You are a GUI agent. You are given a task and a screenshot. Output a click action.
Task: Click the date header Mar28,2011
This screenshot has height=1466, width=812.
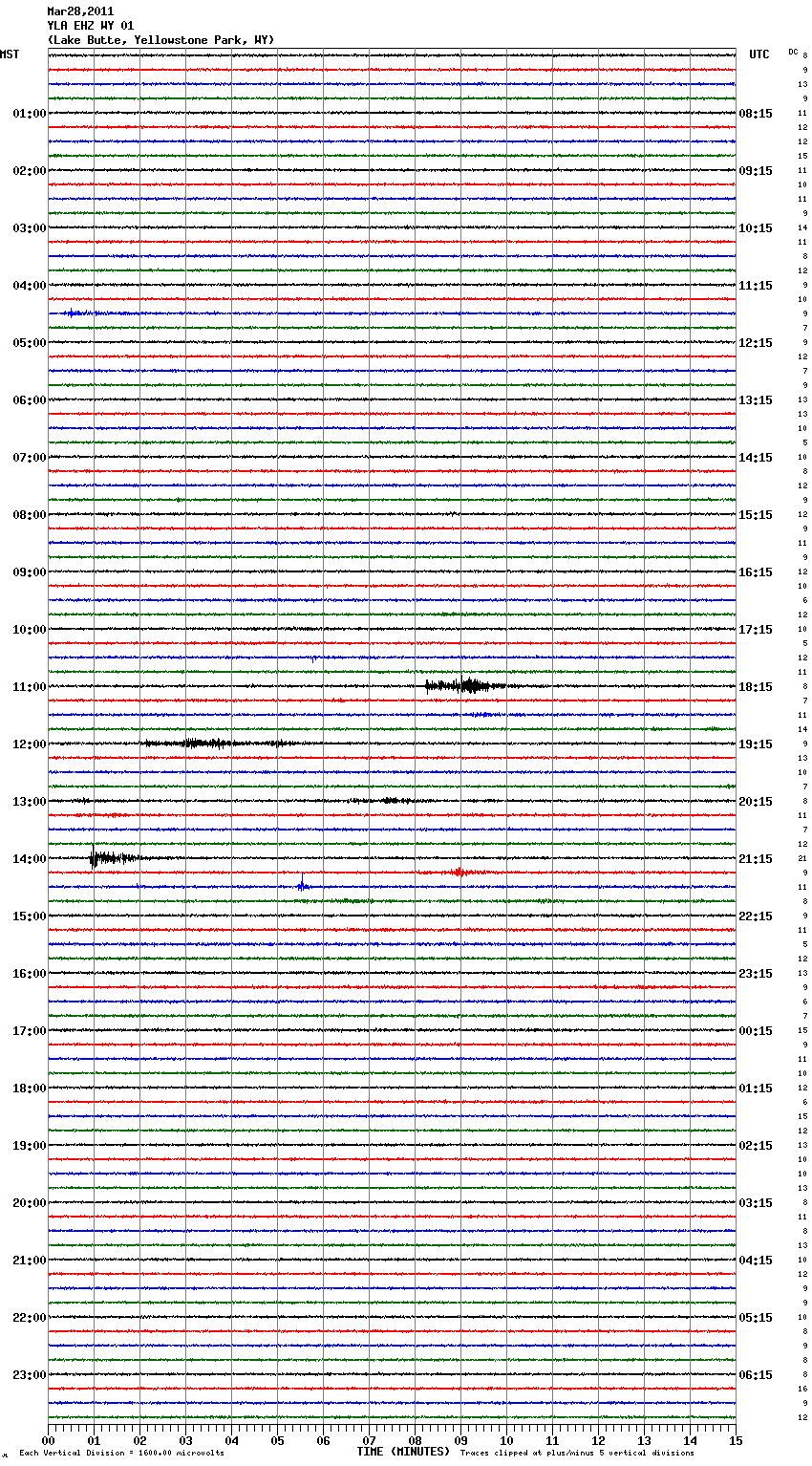80,11
